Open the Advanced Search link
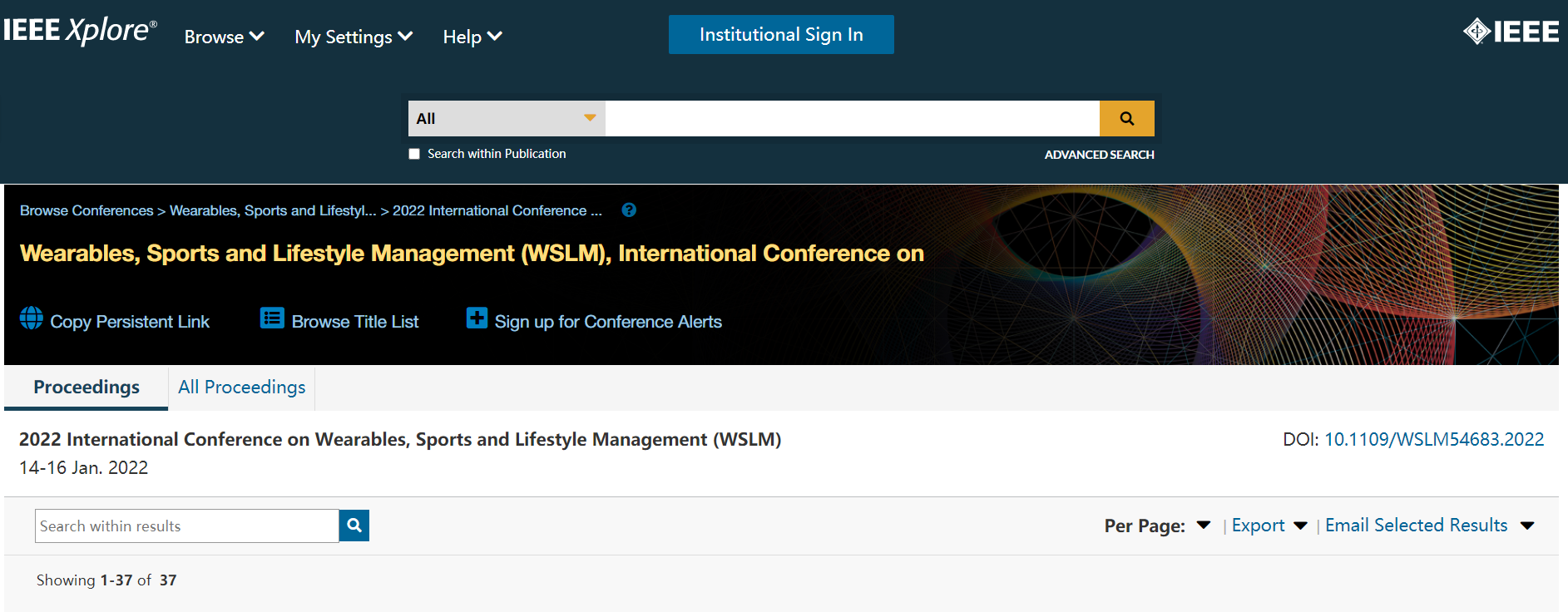 coord(1099,155)
